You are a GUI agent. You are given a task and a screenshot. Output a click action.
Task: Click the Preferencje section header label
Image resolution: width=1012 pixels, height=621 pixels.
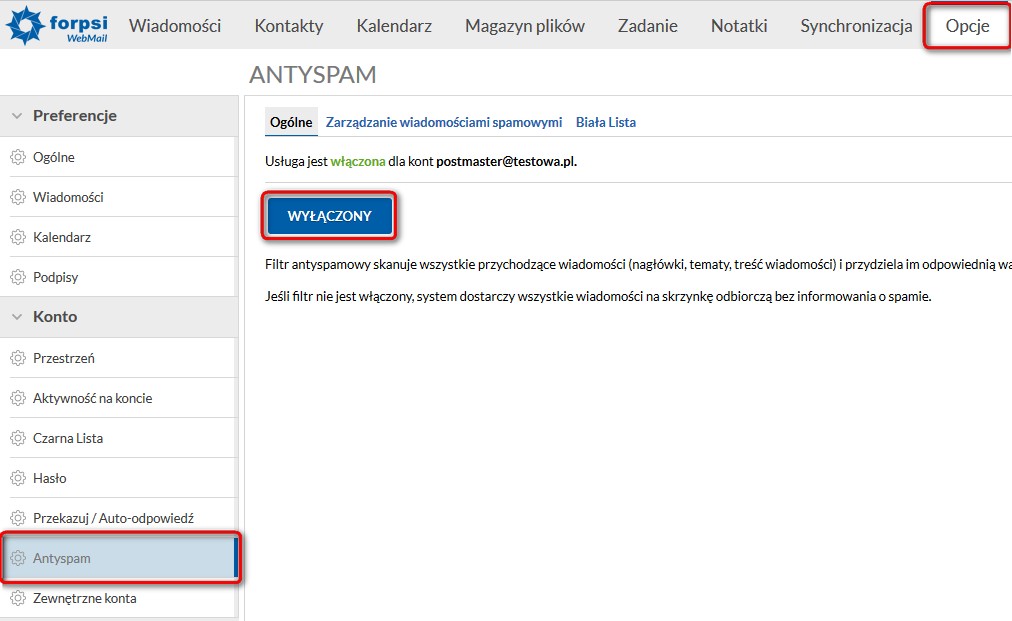click(75, 116)
